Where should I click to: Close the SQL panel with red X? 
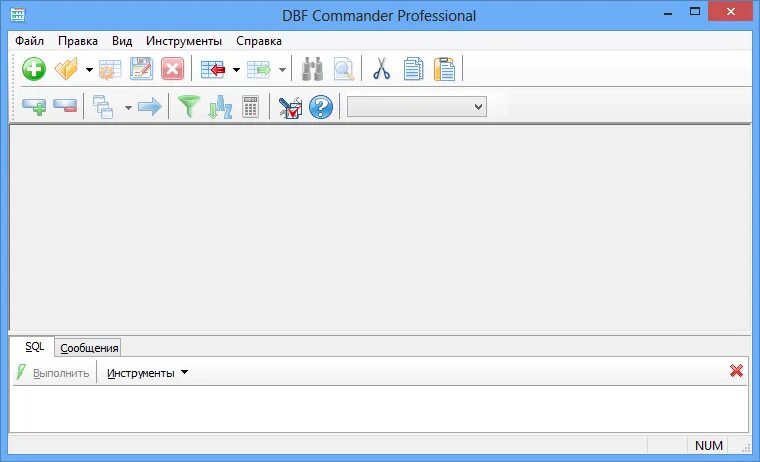click(736, 371)
